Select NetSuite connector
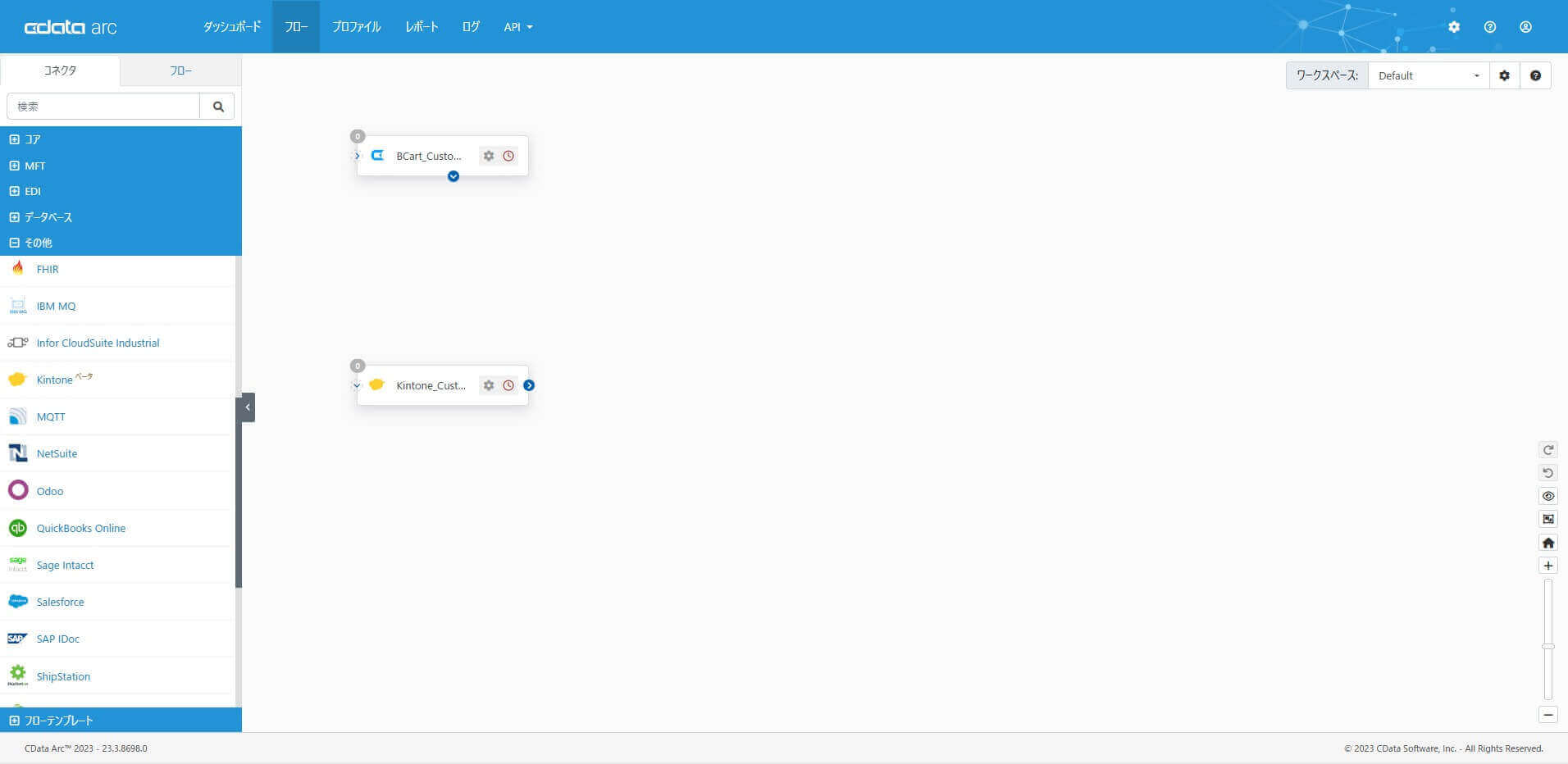The height and width of the screenshot is (764, 1568). [117, 453]
